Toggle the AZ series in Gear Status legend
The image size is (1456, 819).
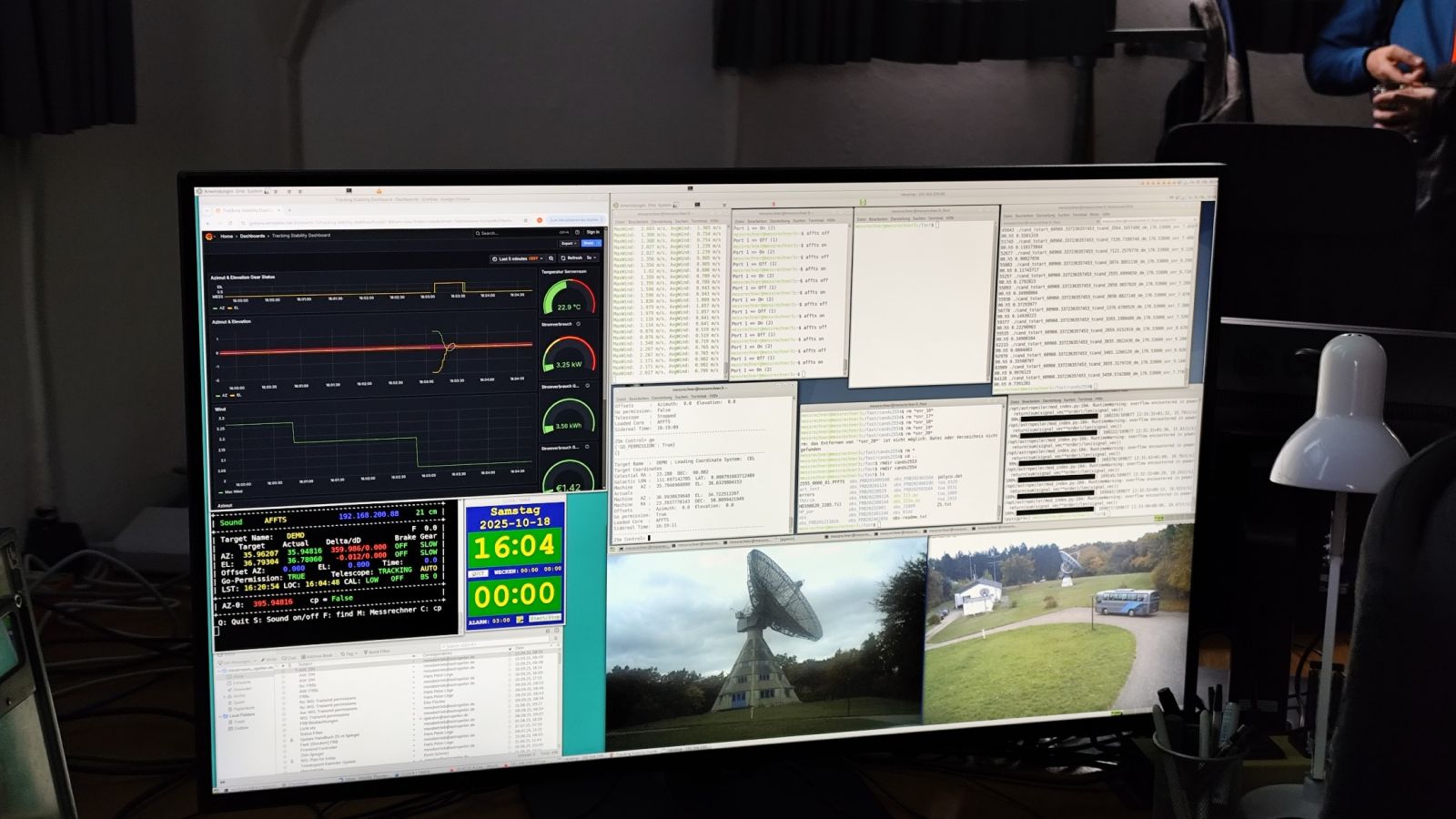(x=218, y=308)
